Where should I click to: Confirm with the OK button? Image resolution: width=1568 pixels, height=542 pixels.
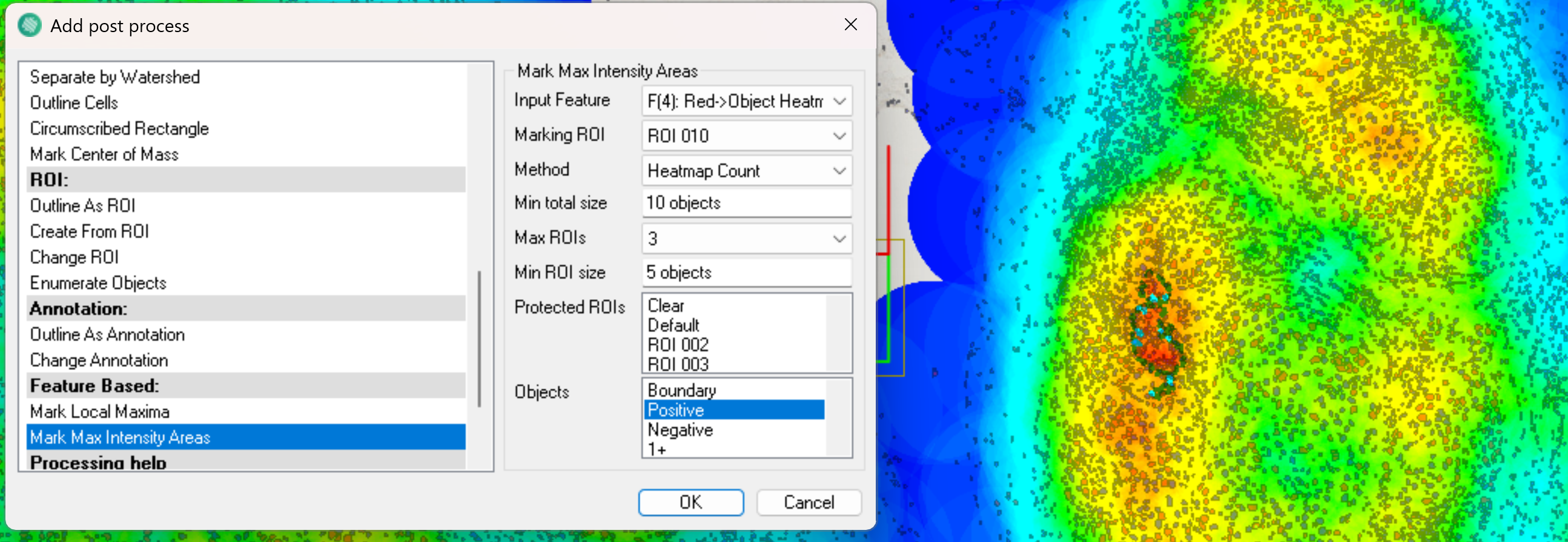[x=691, y=503]
